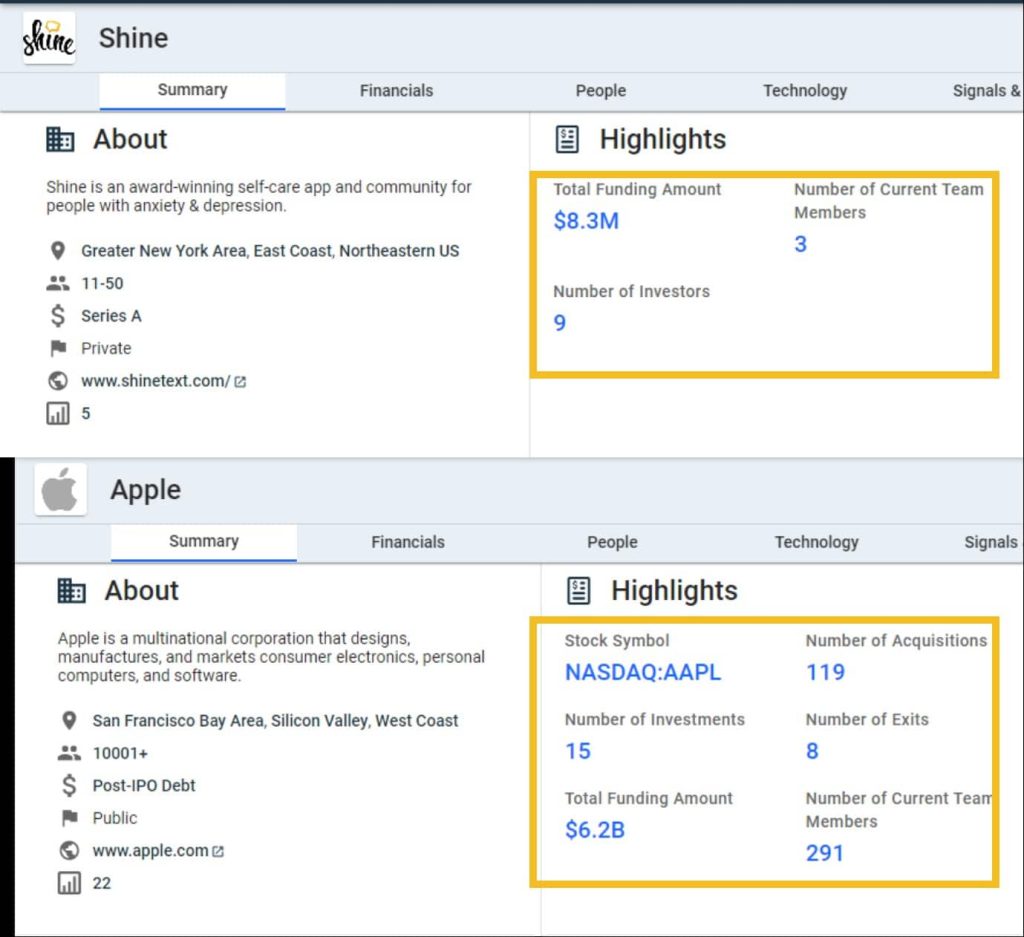Click Apple's number of acquisitions 119

click(x=825, y=672)
